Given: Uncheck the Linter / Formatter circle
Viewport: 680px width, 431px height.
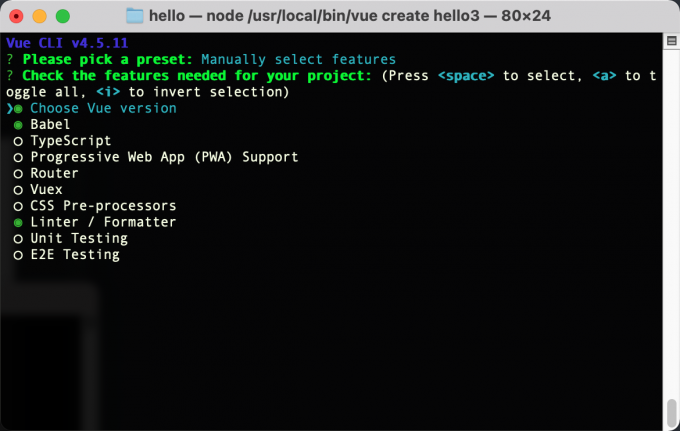Looking at the screenshot, I should tap(18, 223).
